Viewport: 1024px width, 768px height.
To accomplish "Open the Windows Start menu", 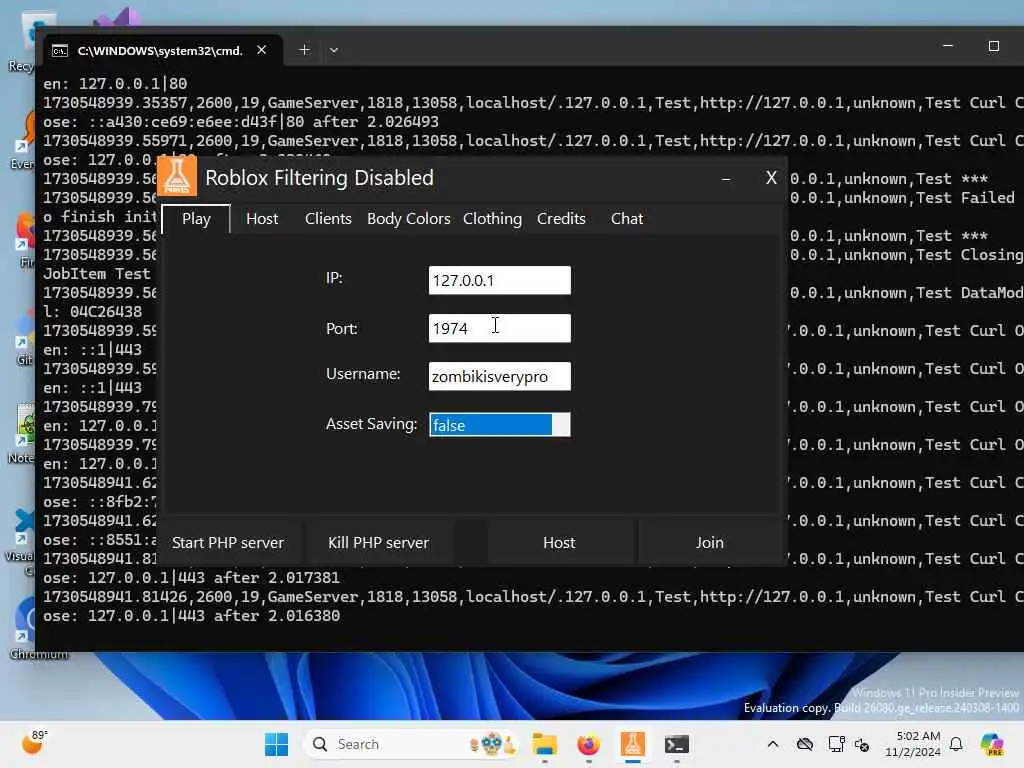I will pos(276,744).
